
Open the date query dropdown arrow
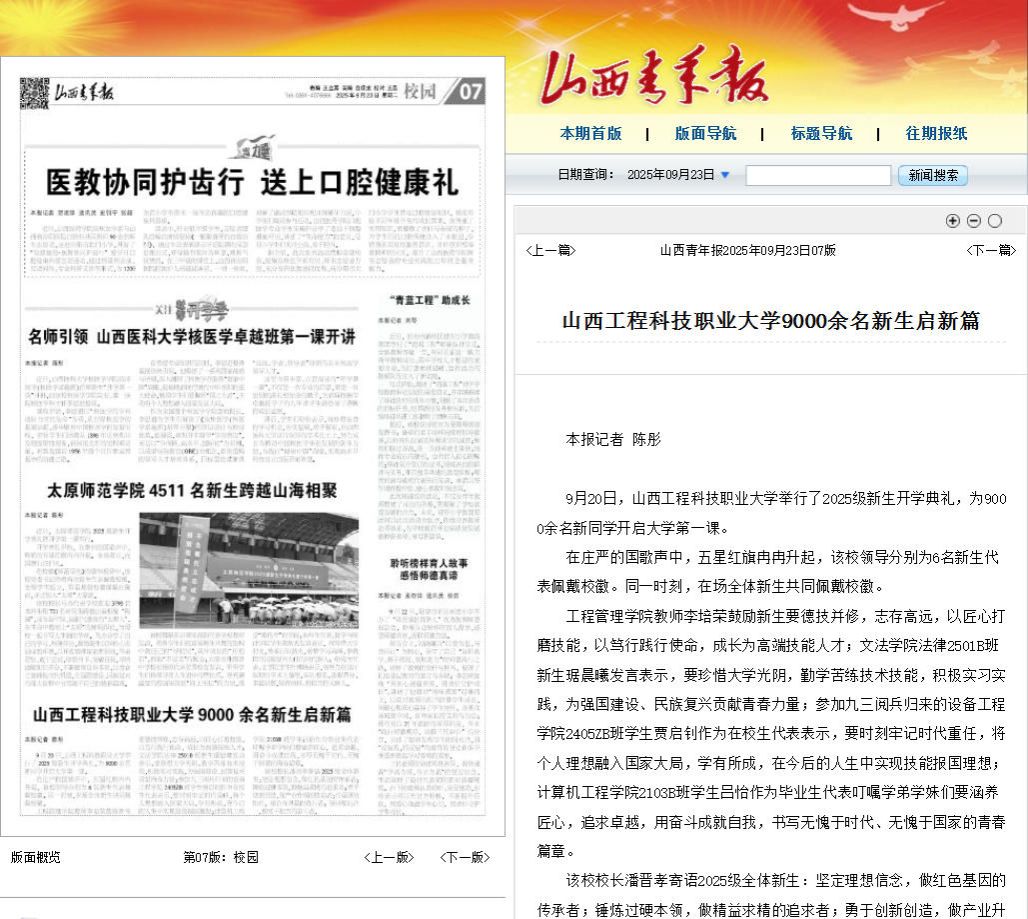pyautogui.click(x=725, y=175)
